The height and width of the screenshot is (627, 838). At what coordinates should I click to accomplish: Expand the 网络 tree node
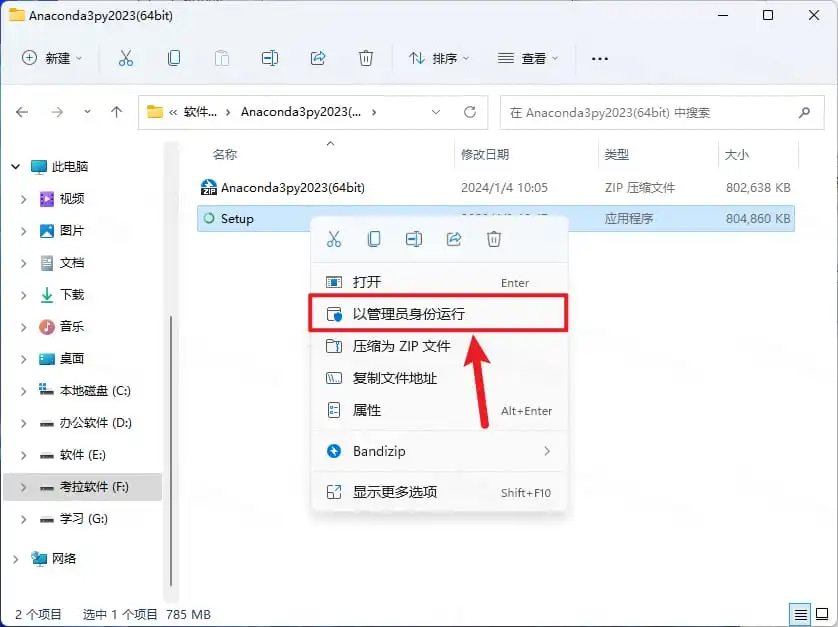pos(15,559)
